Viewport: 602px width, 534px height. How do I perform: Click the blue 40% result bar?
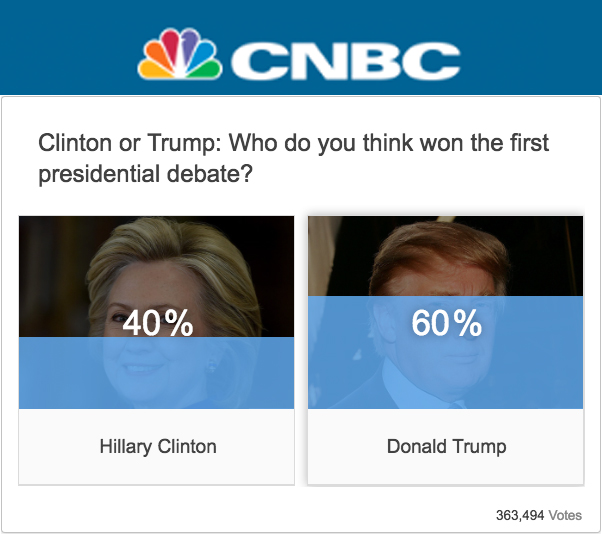pos(157,373)
